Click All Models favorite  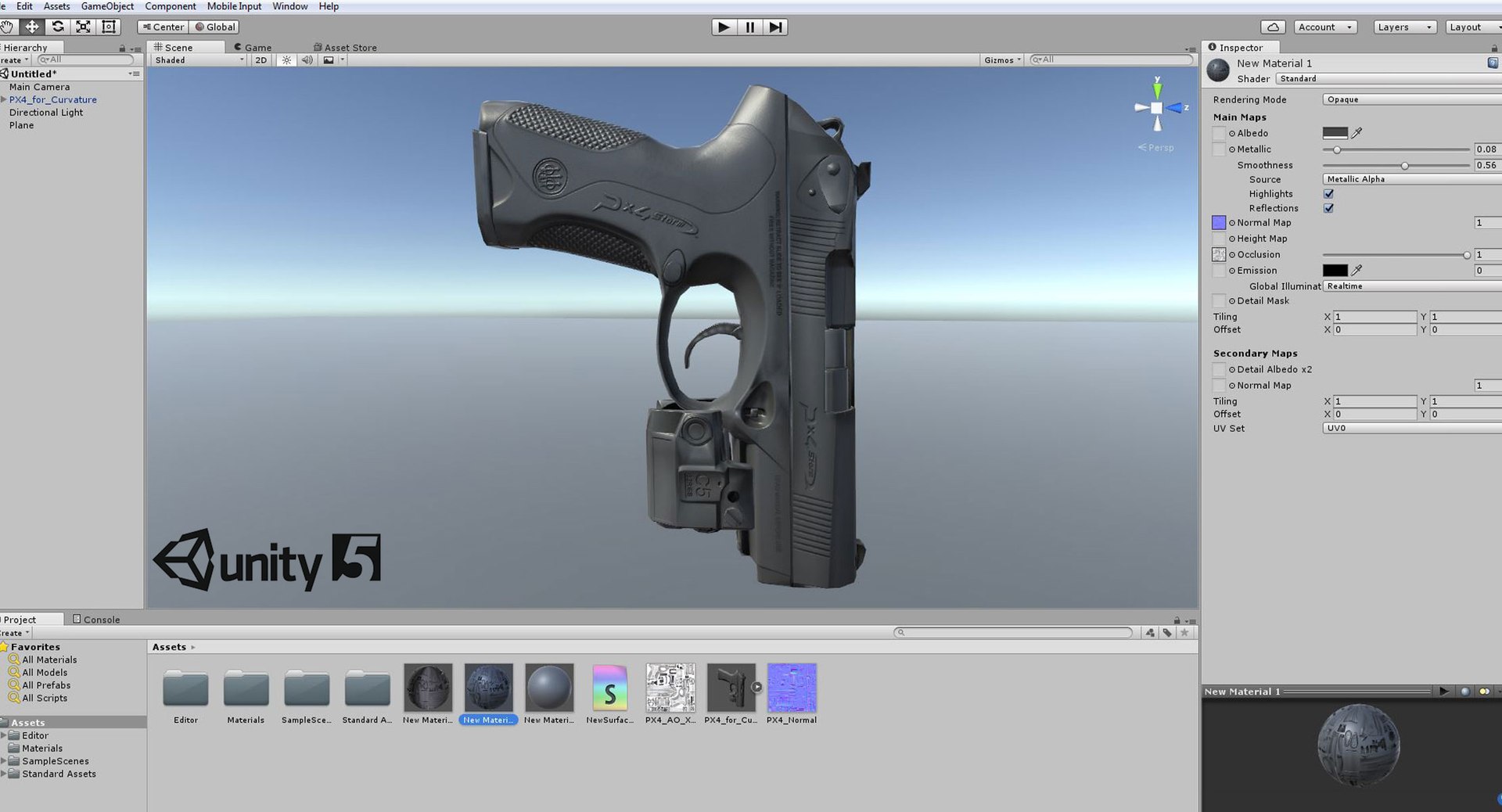tap(45, 672)
